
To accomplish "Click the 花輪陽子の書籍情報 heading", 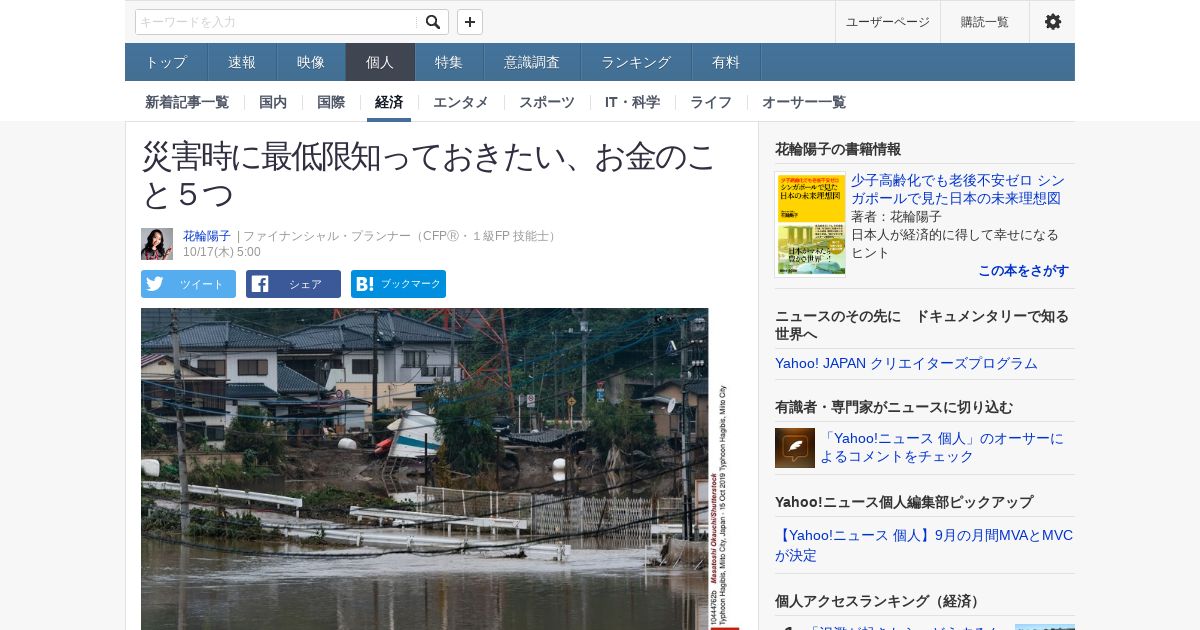I will pyautogui.click(x=838, y=149).
